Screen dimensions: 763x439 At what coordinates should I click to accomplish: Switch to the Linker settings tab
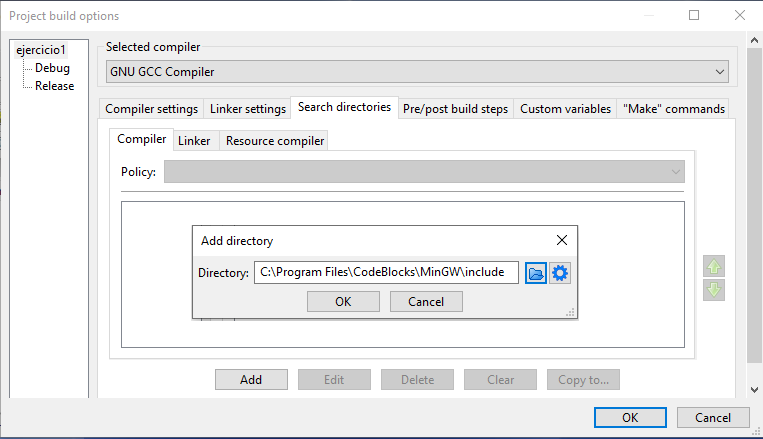click(x=247, y=109)
